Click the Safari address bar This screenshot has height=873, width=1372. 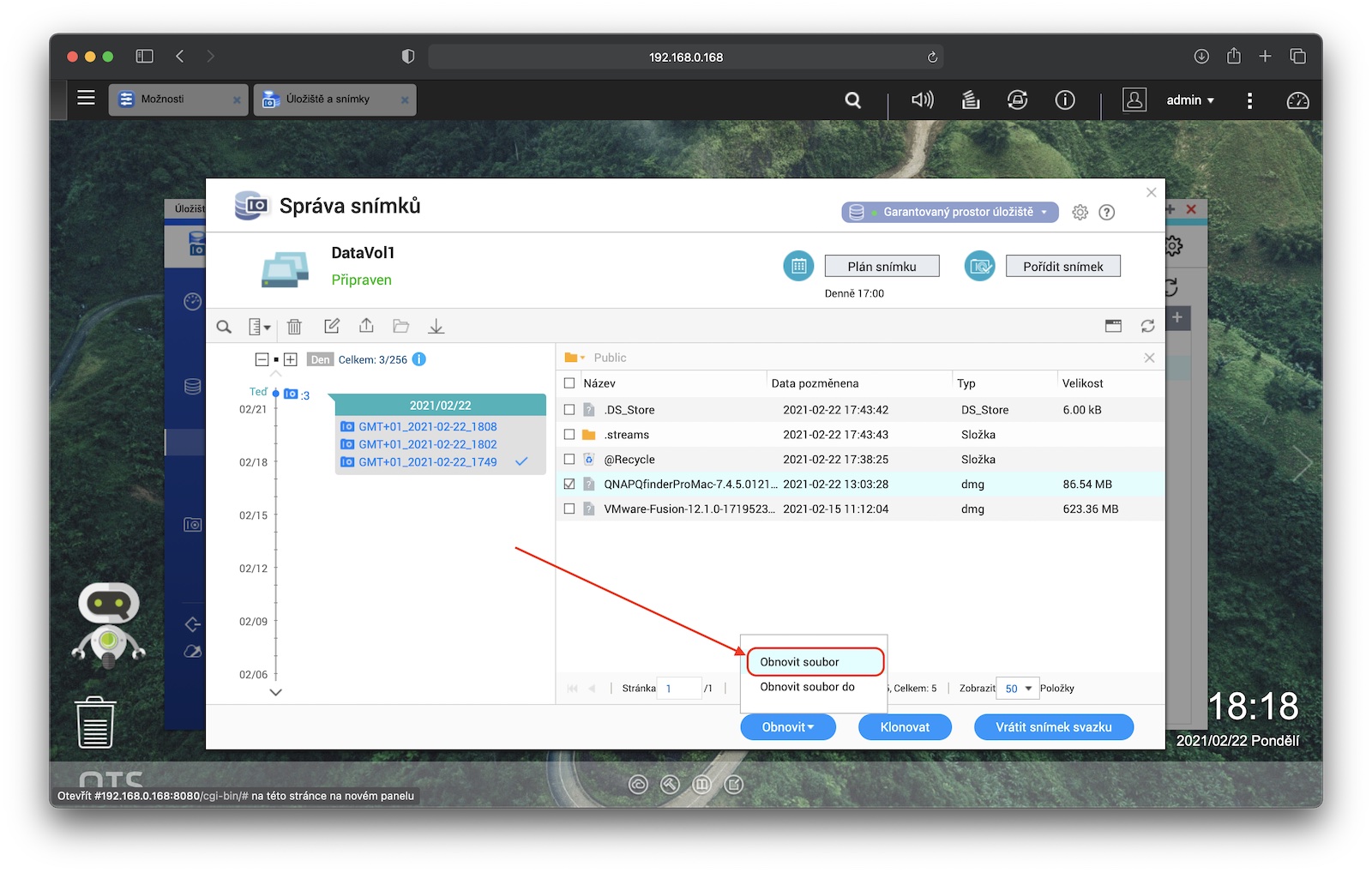pos(686,57)
